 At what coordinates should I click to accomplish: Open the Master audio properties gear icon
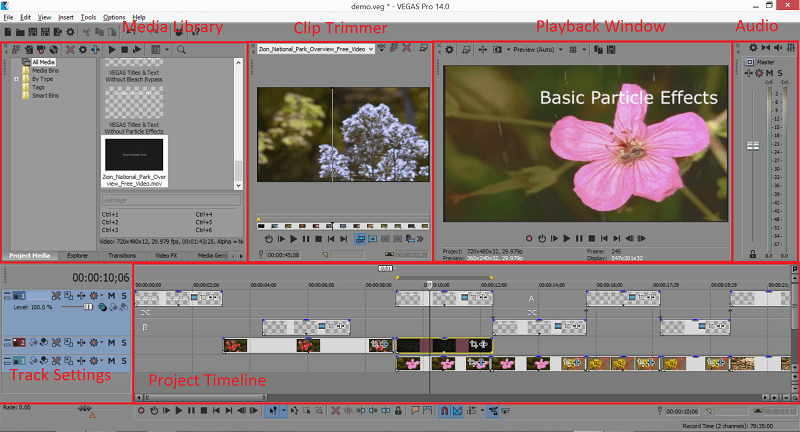753,47
